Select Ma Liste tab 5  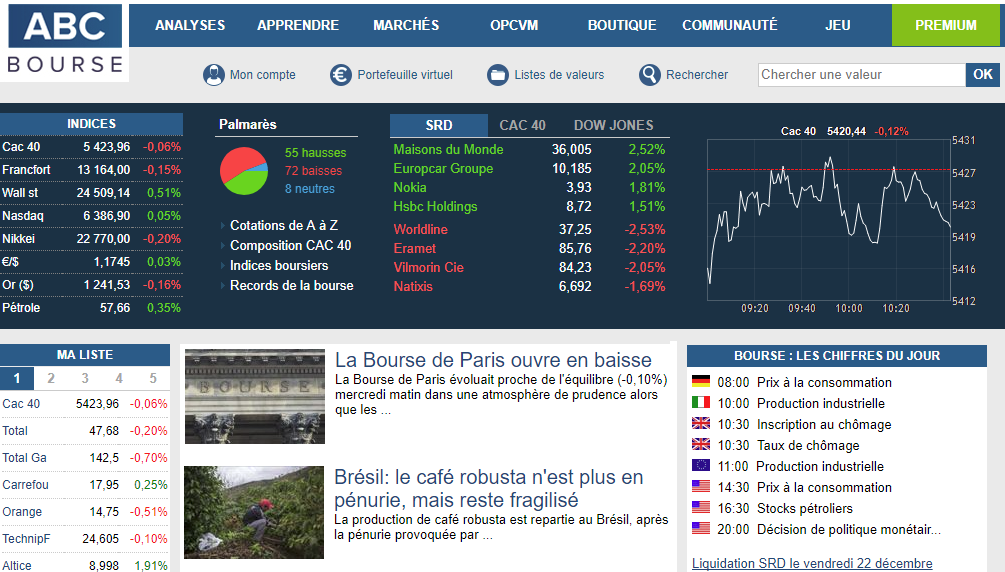pyautogui.click(x=153, y=378)
